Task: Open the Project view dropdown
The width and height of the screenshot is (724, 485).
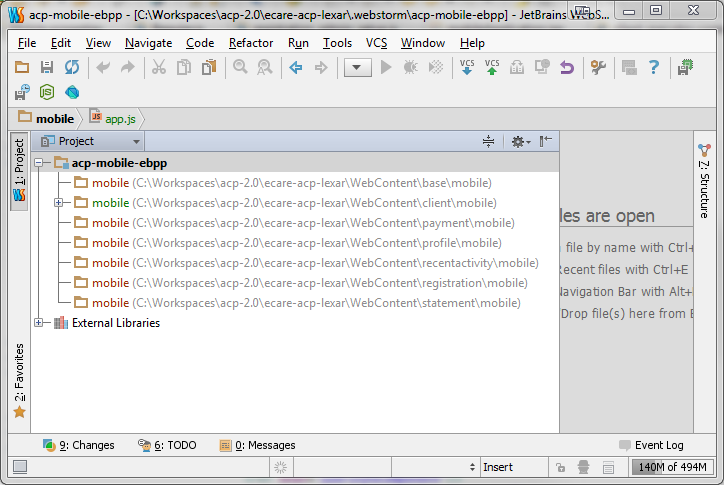Action: pos(89,141)
